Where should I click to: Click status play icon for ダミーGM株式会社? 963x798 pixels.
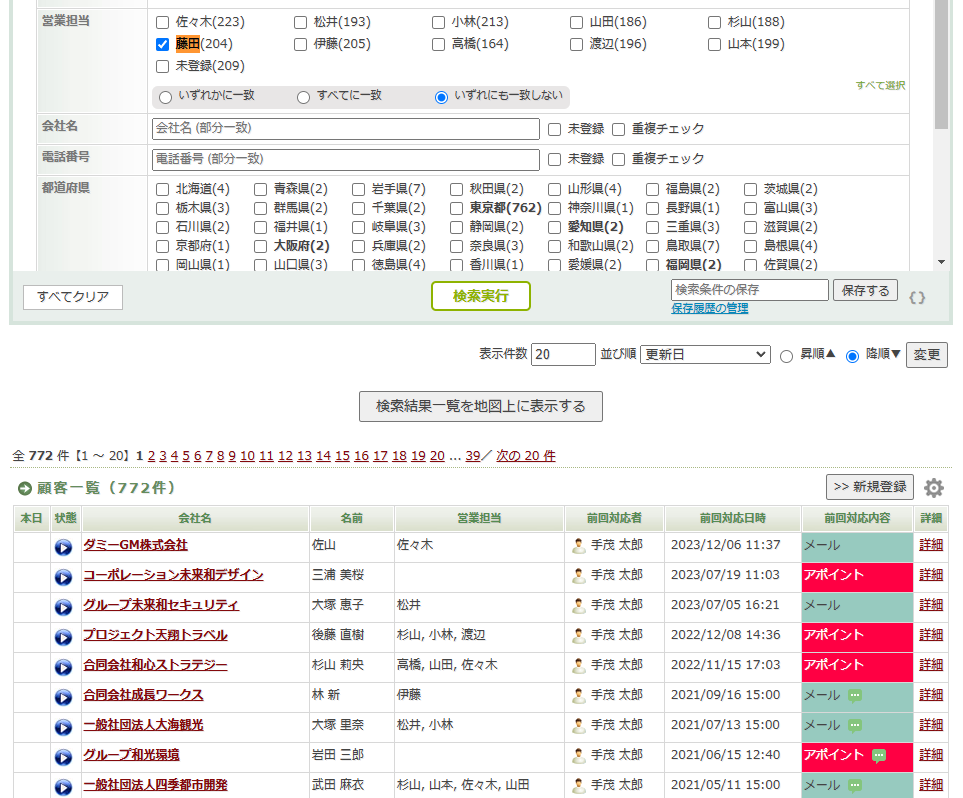click(x=63, y=547)
